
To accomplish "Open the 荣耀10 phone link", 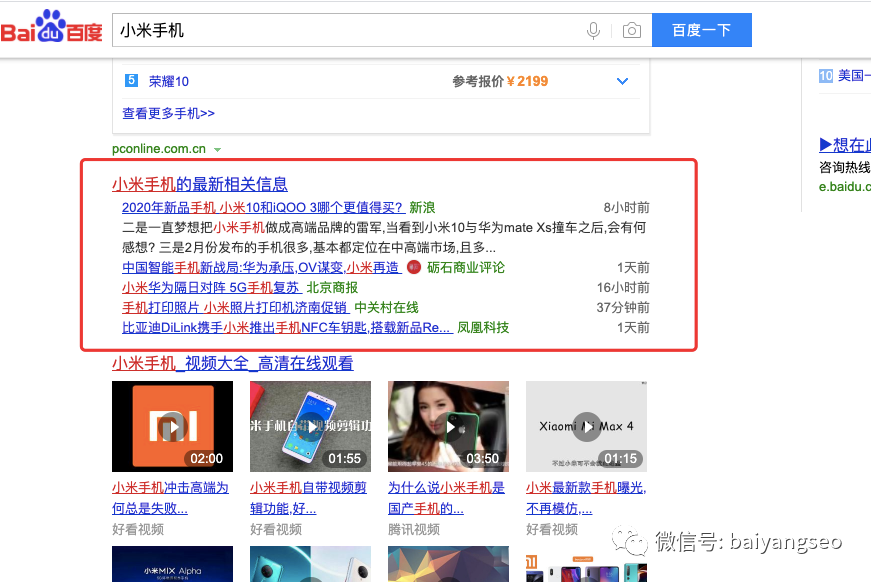I will 169,82.
